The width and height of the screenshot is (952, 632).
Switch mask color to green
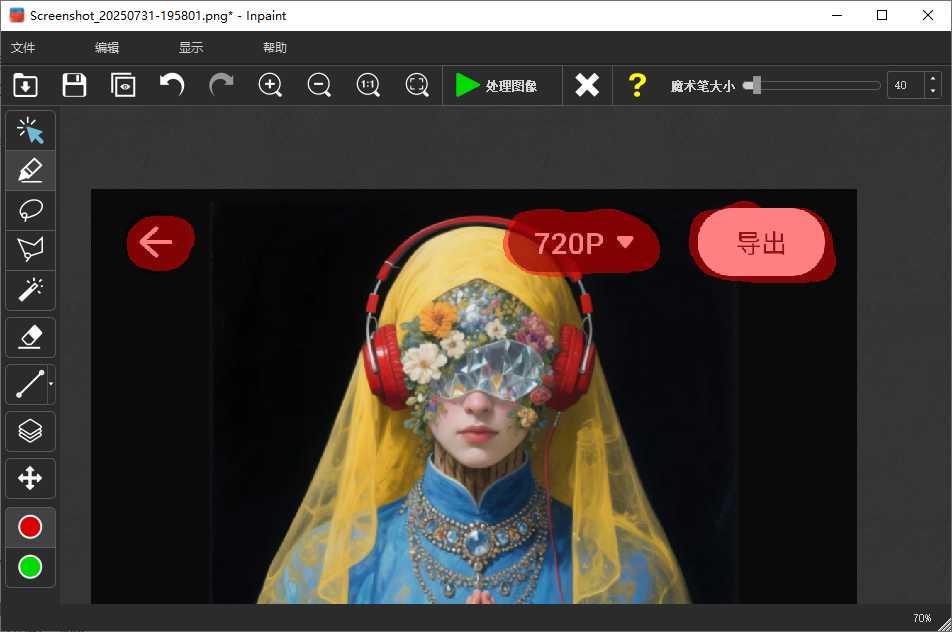click(x=30, y=567)
